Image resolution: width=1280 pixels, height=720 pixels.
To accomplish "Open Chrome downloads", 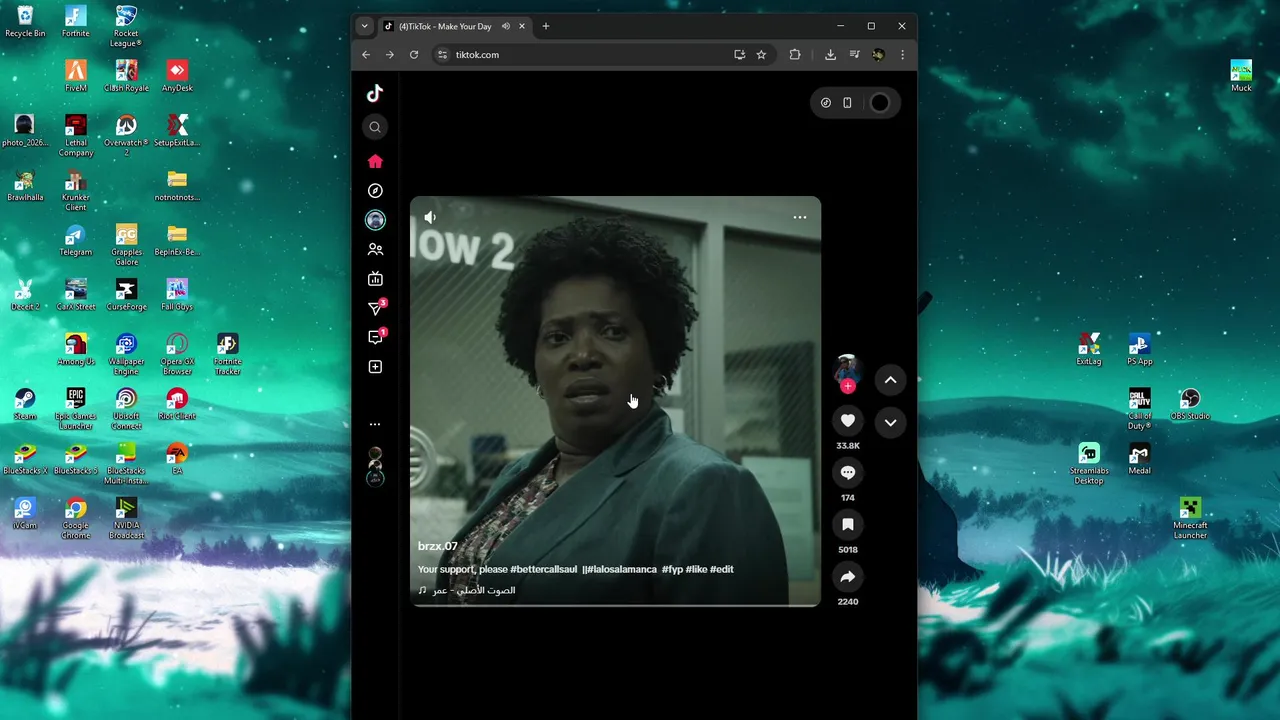I will [830, 55].
